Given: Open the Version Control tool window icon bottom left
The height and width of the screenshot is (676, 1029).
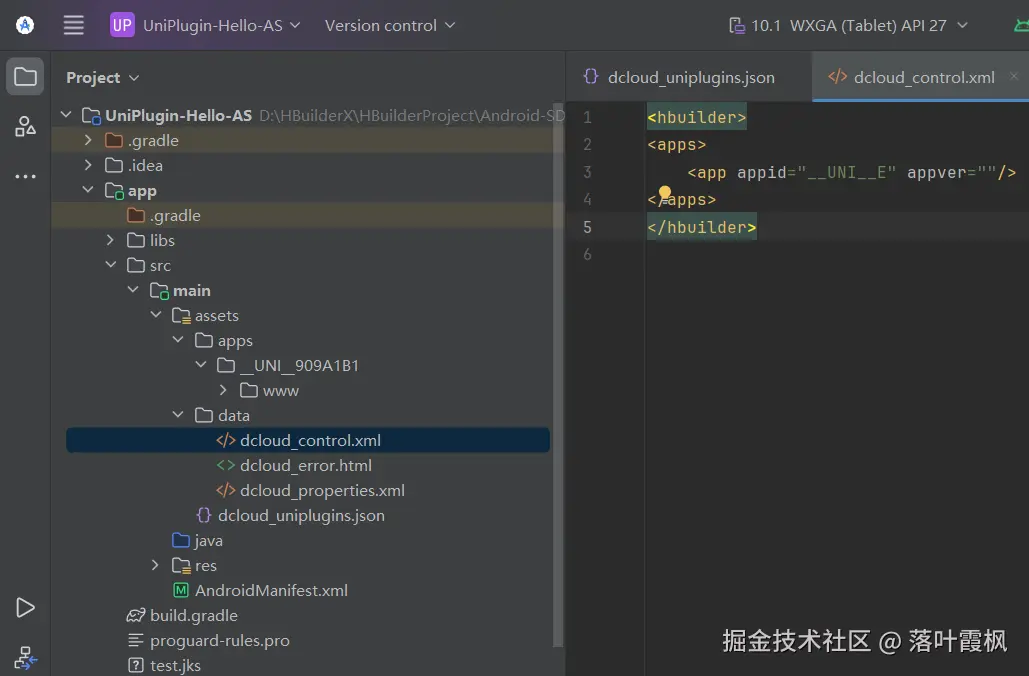Looking at the screenshot, I should pyautogui.click(x=24, y=658).
